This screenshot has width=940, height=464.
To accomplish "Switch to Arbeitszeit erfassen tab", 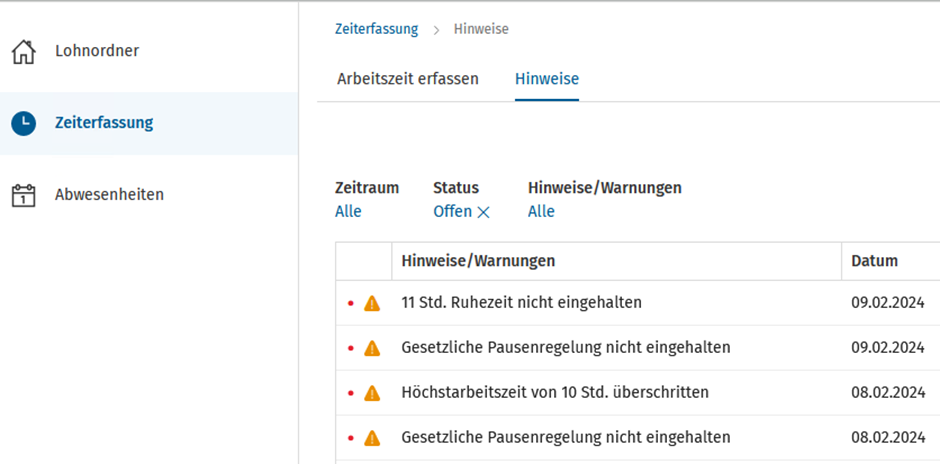I will tap(408, 79).
